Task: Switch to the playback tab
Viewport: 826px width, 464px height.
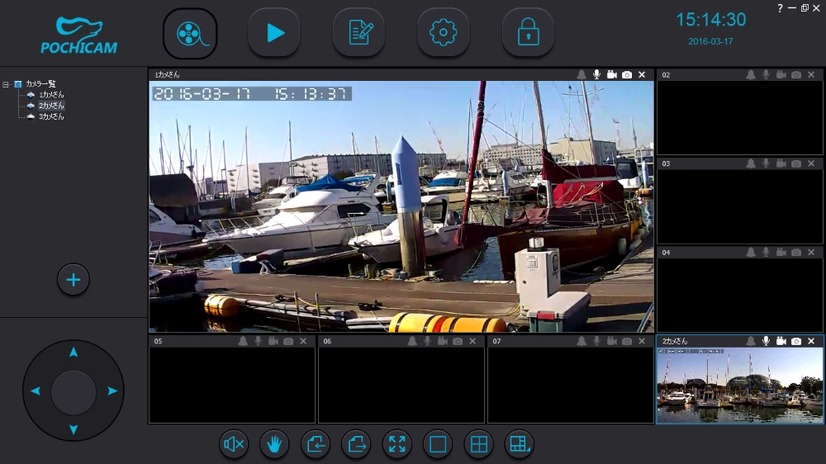Action: [274, 33]
